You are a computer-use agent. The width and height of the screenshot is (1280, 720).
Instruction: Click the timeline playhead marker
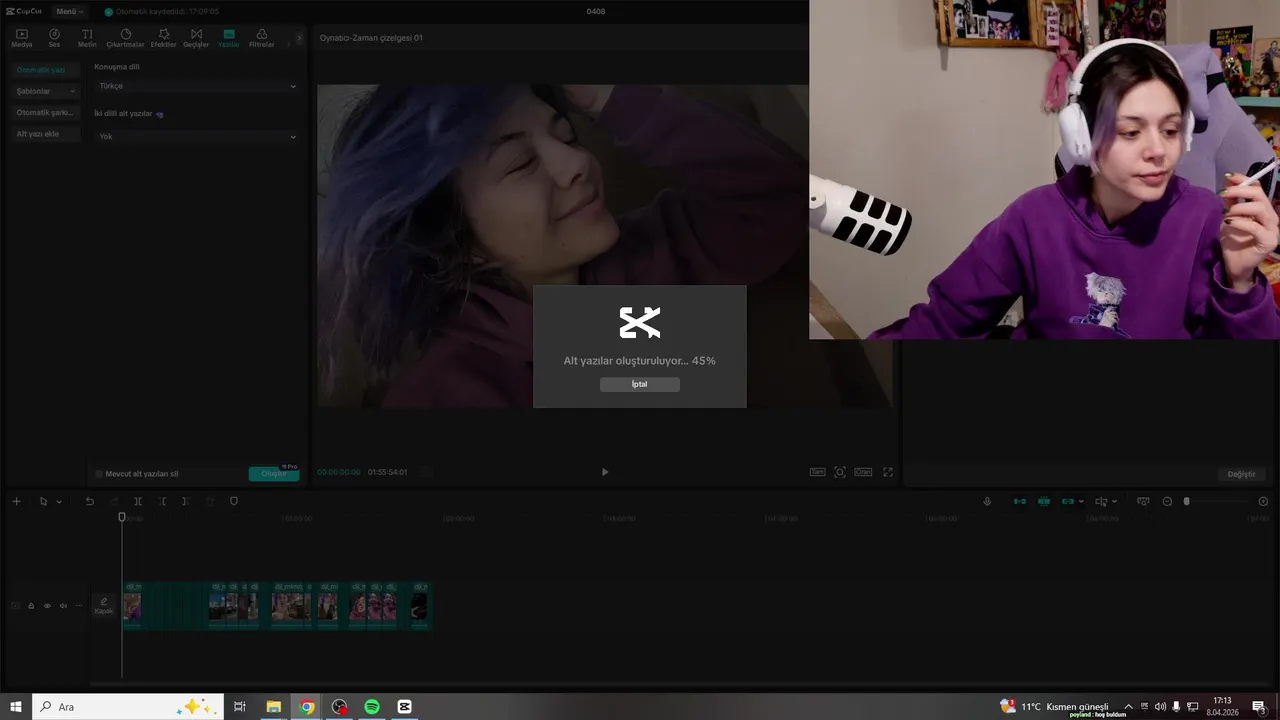122,517
